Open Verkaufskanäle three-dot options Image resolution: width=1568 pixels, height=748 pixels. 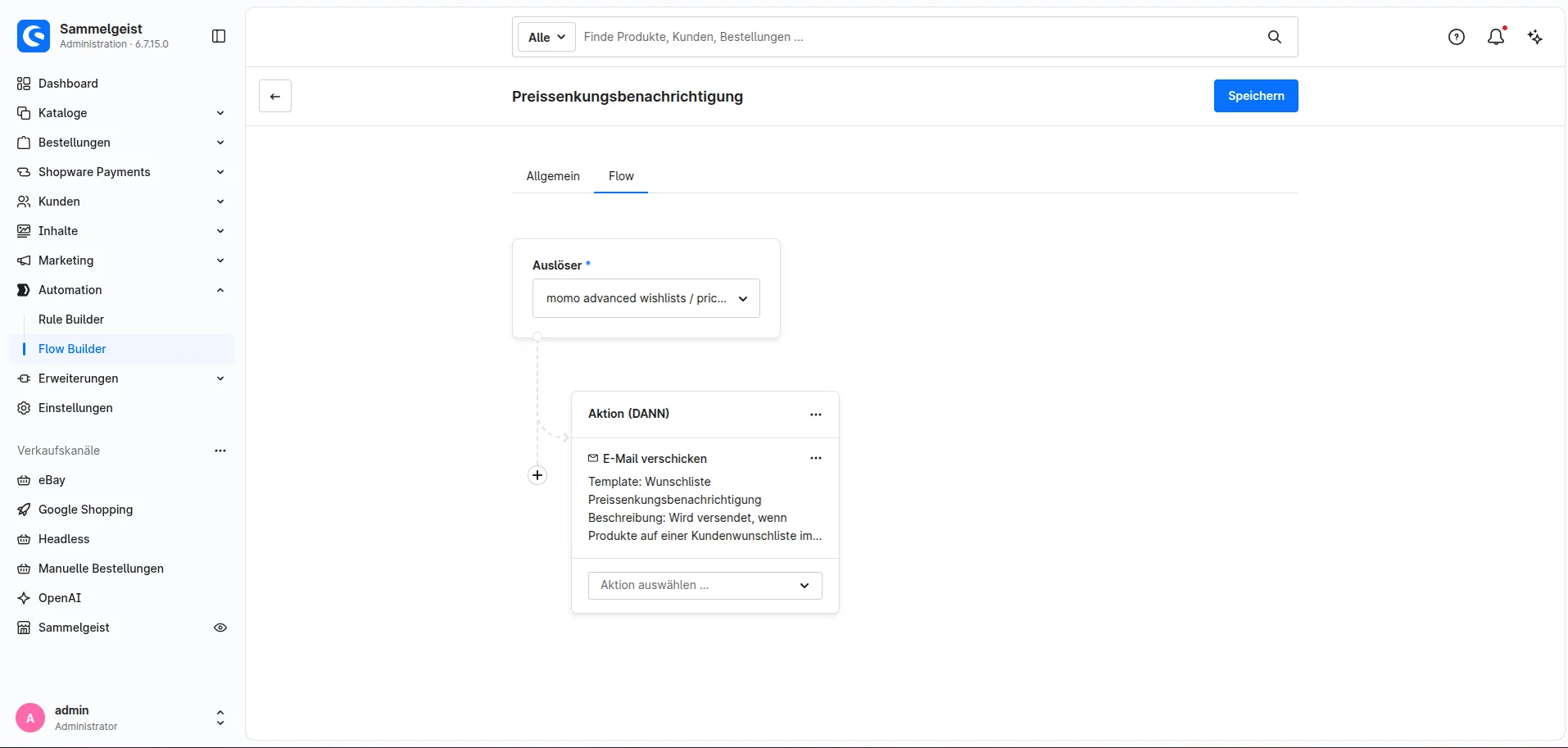coord(220,451)
